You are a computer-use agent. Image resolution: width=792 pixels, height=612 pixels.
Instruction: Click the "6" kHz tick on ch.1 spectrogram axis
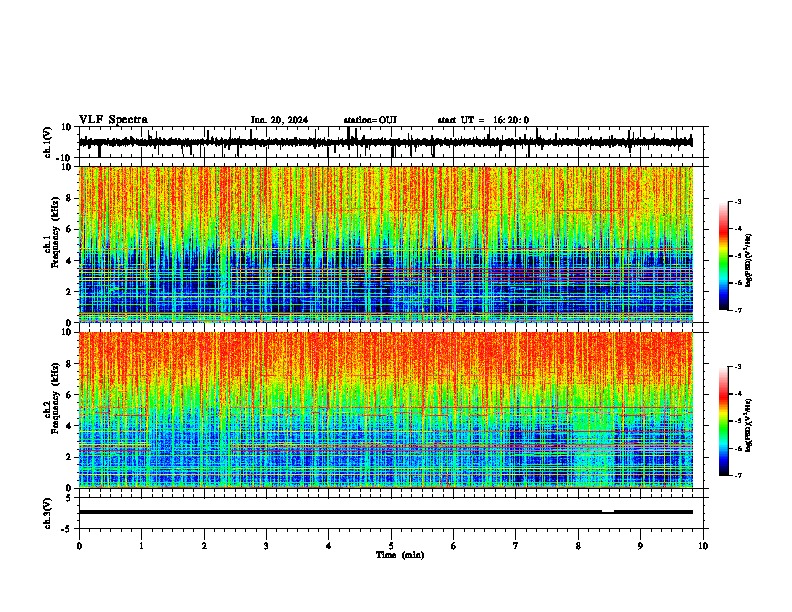coord(70,229)
